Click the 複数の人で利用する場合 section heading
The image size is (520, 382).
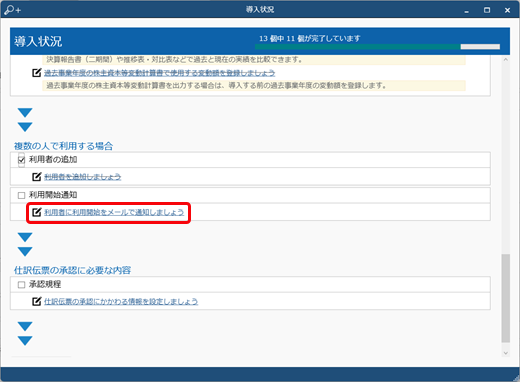(x=63, y=146)
